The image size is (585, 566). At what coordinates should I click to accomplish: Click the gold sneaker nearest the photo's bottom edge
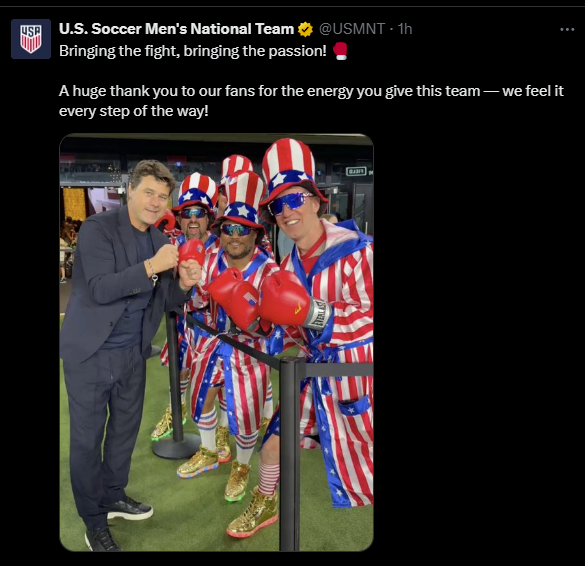[253, 513]
